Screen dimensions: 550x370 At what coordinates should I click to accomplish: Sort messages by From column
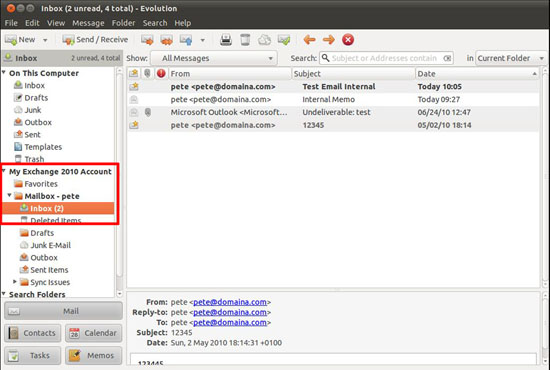tap(230, 74)
